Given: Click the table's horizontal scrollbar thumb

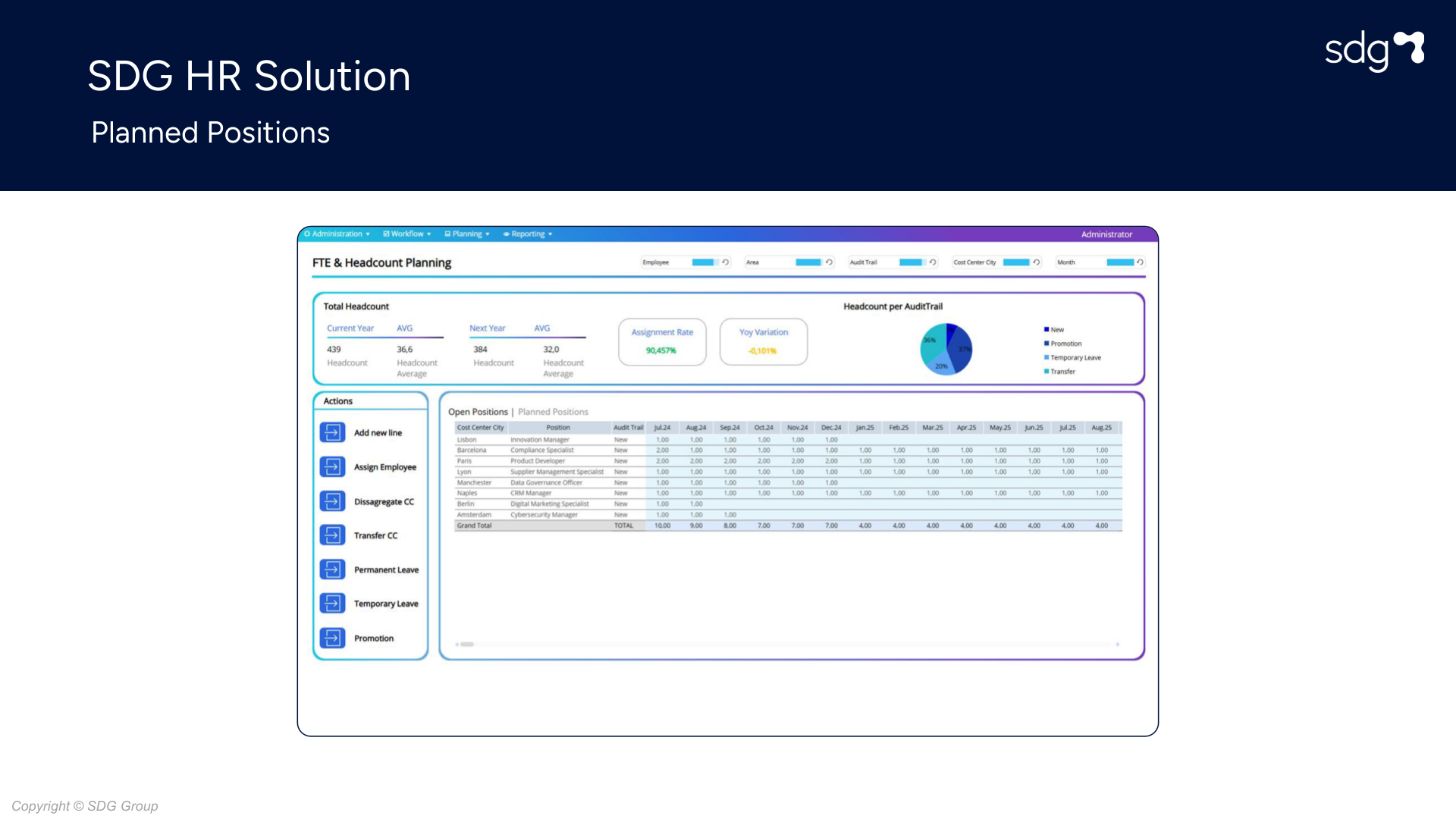Looking at the screenshot, I should click(467, 644).
